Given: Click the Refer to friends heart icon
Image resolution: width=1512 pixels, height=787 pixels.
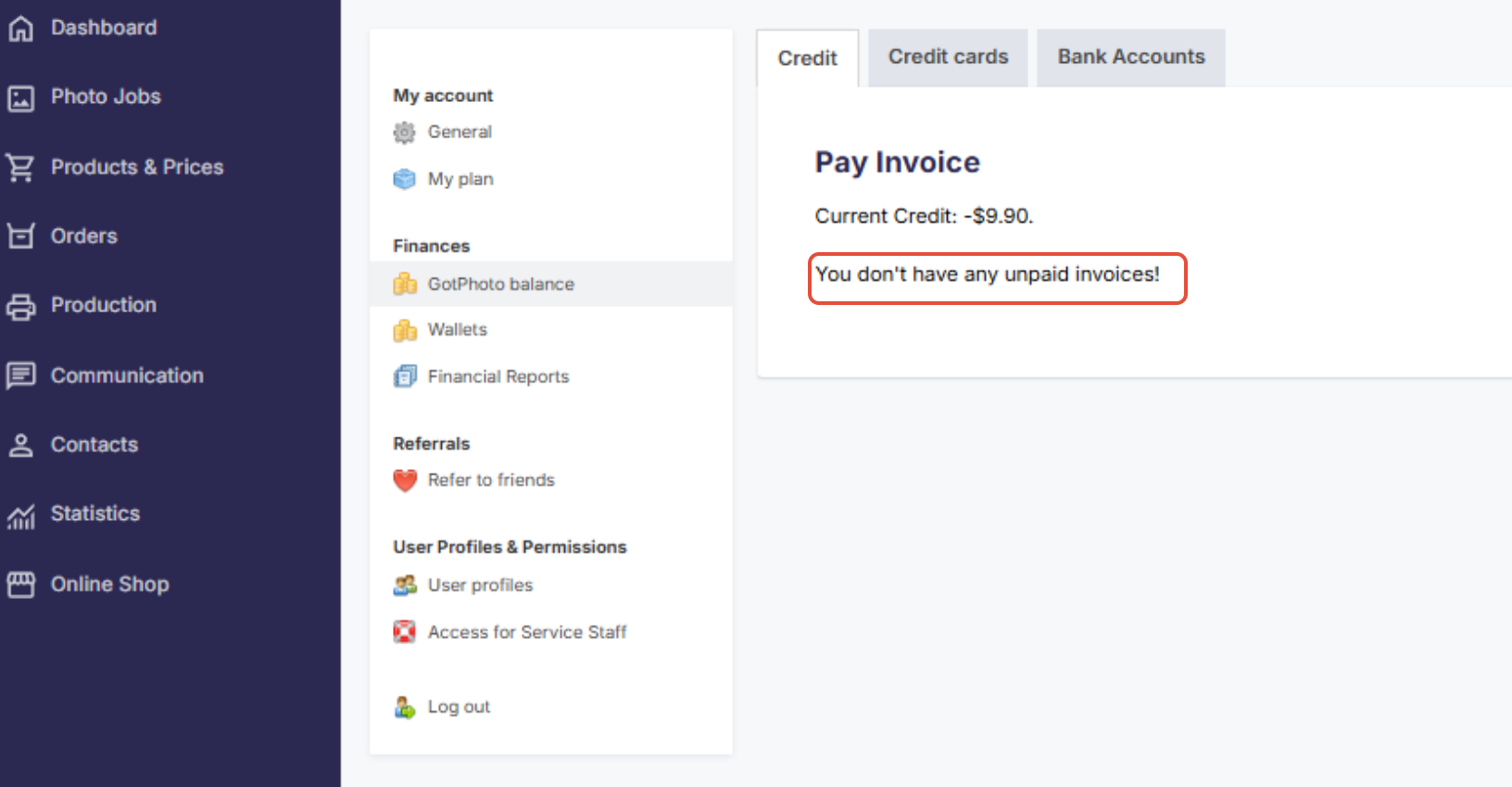Looking at the screenshot, I should (405, 480).
